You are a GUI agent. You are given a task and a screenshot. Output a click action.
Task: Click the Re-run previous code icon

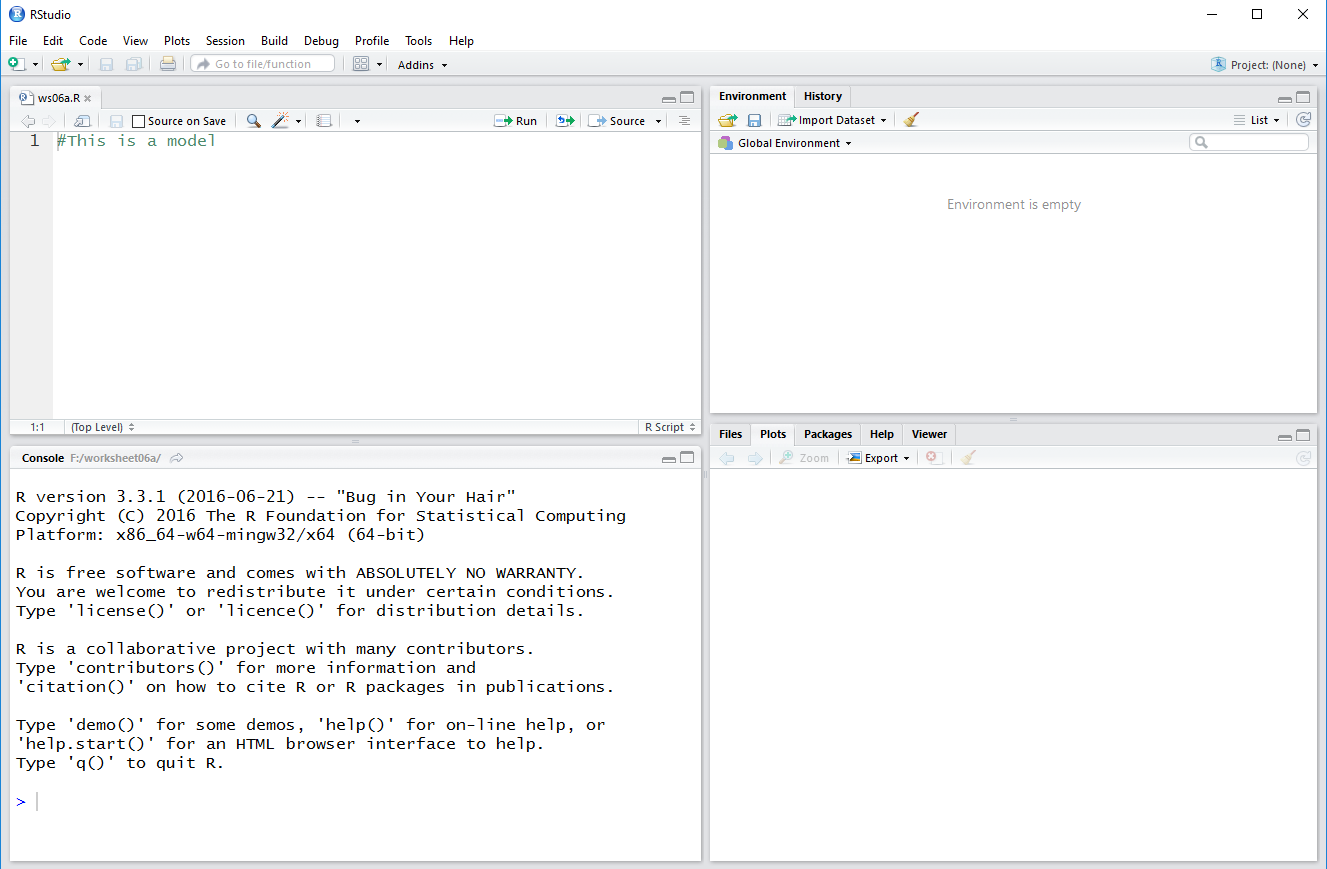[x=566, y=121]
